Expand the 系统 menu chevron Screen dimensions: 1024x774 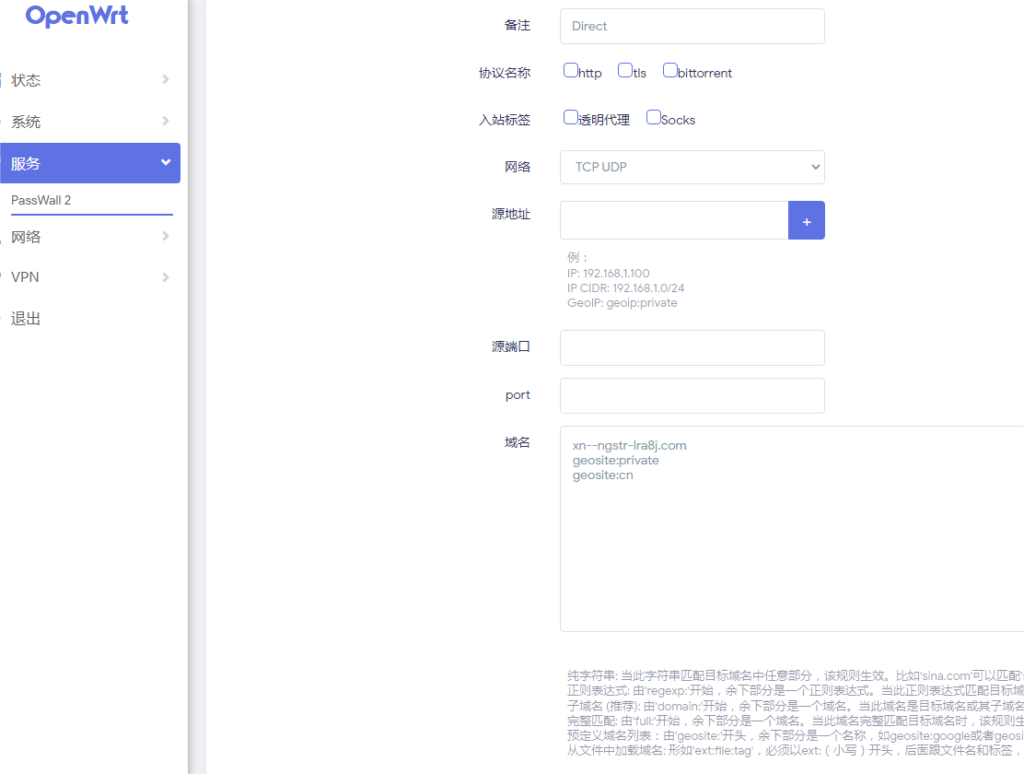point(165,122)
